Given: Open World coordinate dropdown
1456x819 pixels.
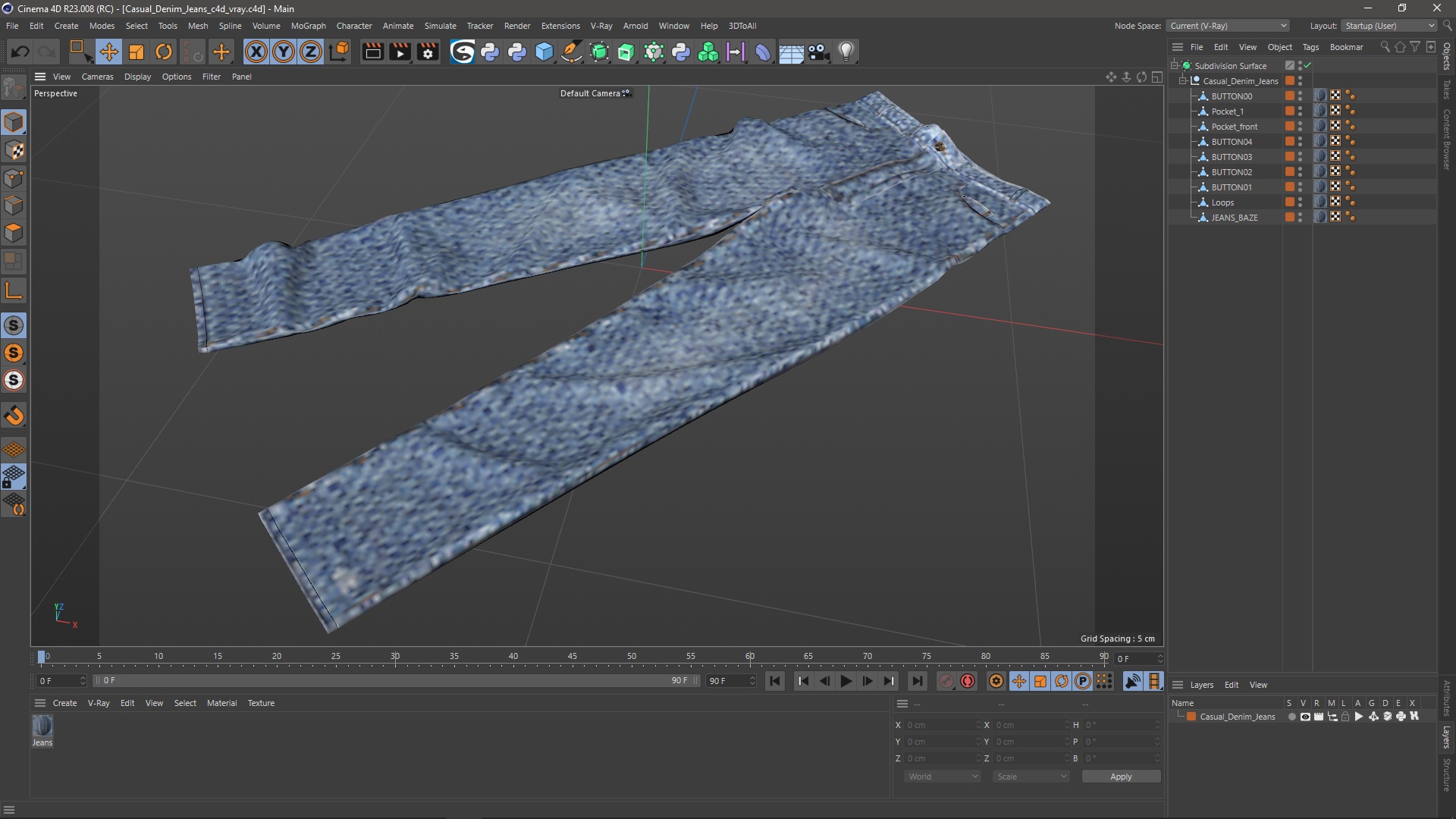Looking at the screenshot, I should point(943,777).
